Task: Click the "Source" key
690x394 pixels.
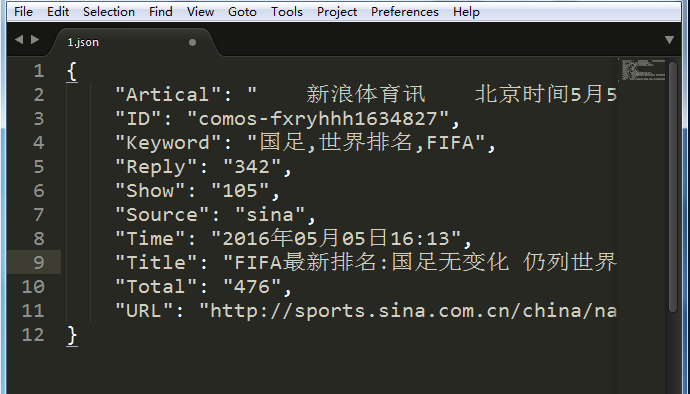Action: 161,214
